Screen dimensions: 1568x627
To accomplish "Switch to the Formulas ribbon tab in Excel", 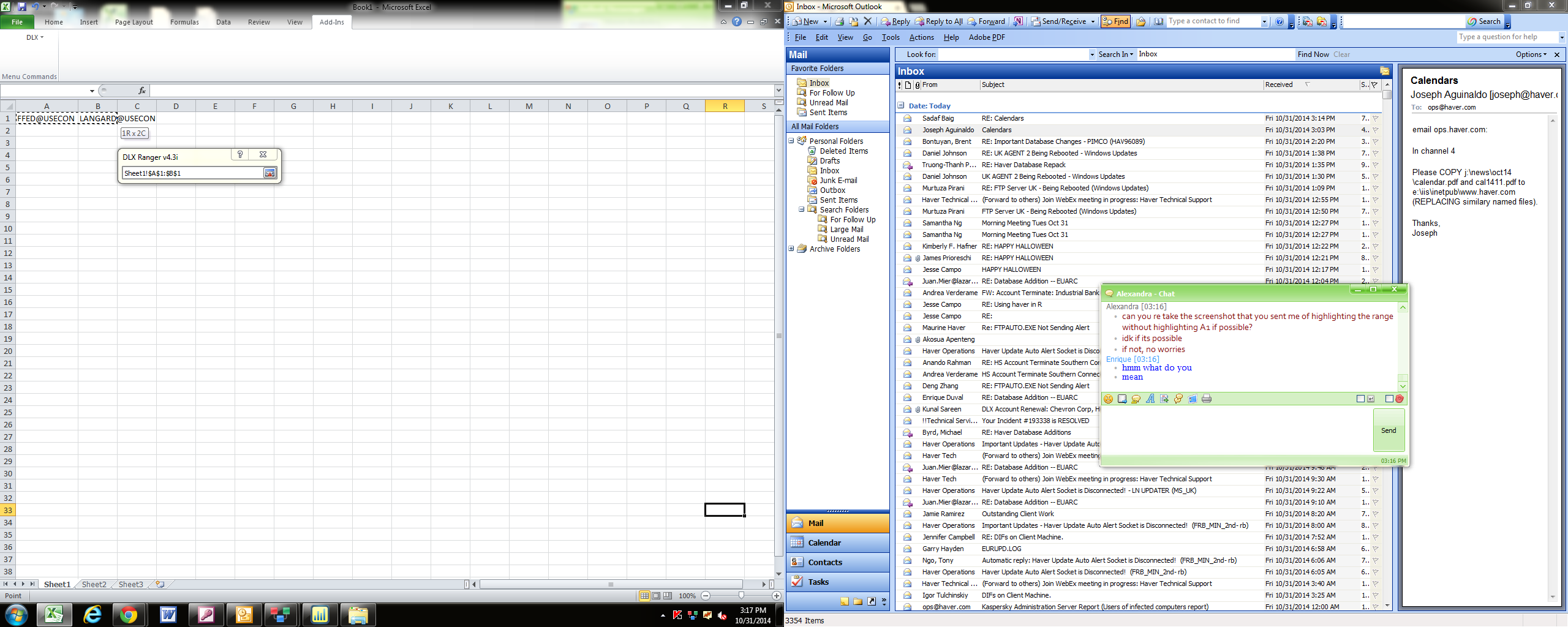I will click(x=184, y=22).
